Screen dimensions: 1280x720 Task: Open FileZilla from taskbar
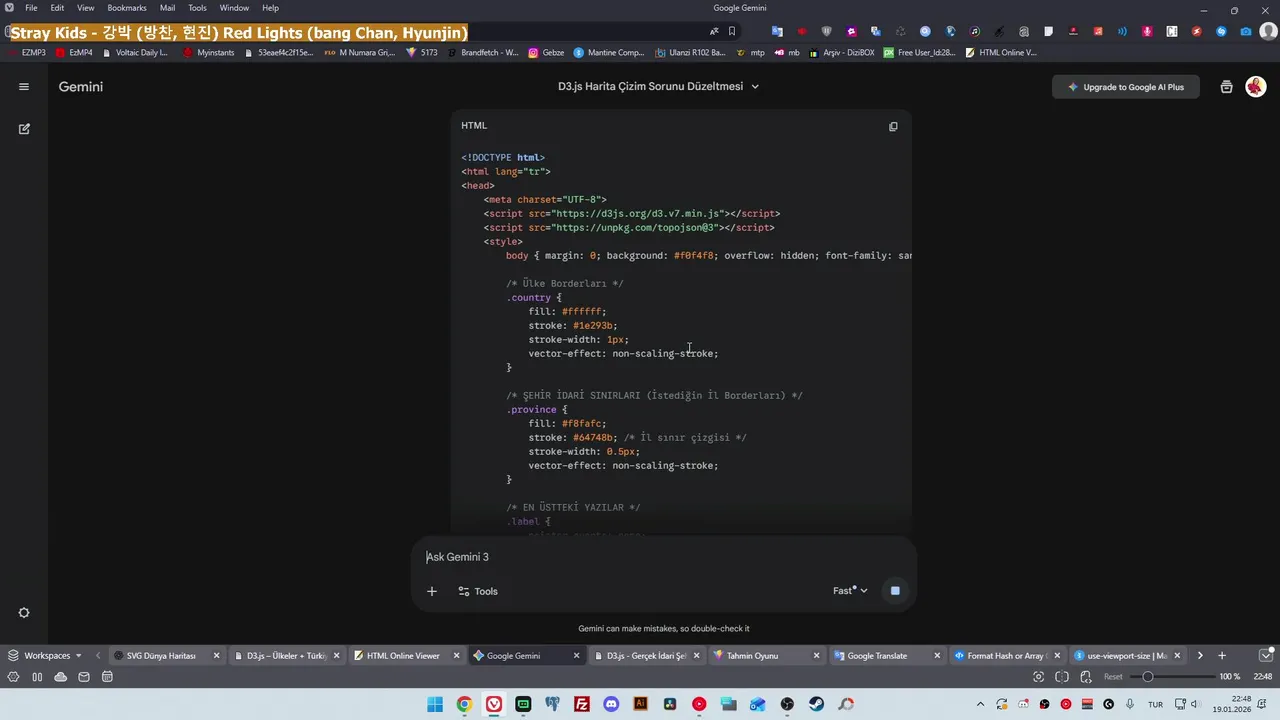582,704
